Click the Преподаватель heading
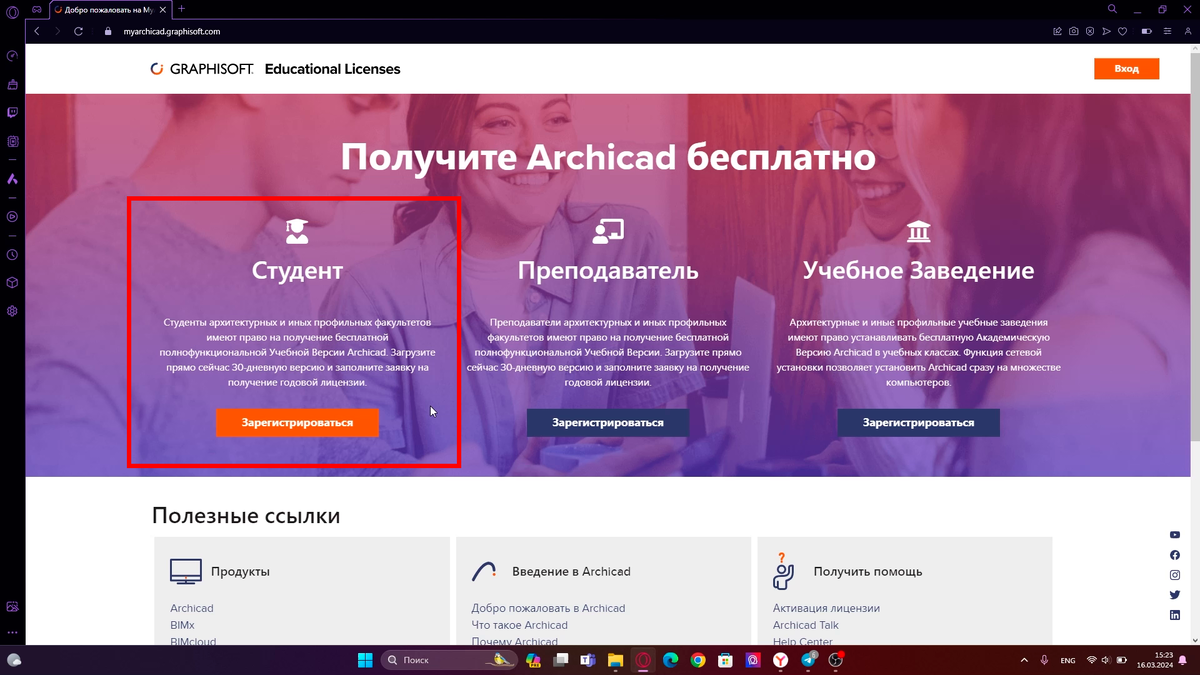This screenshot has width=1200, height=675. coord(608,270)
